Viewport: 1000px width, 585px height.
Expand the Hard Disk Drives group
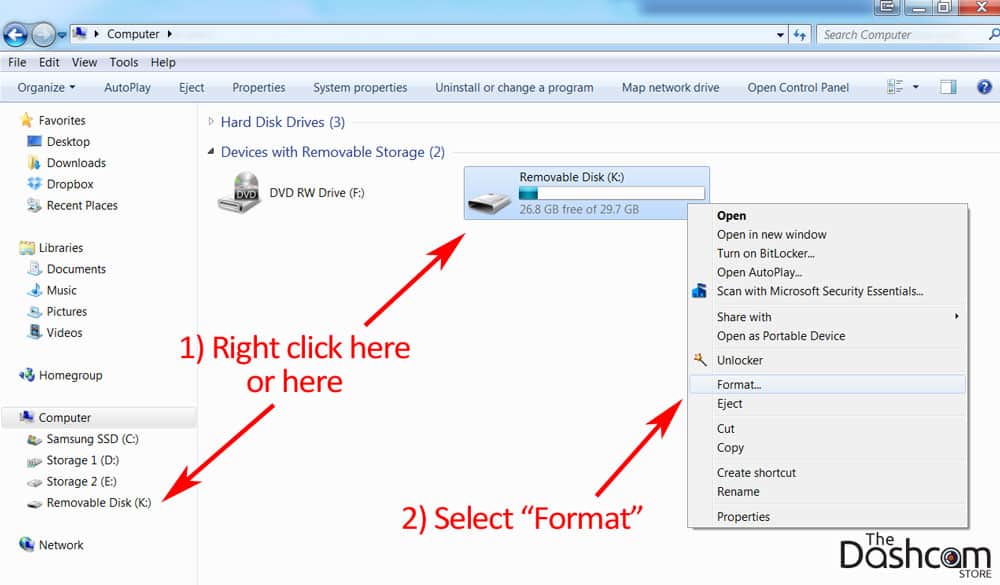pyautogui.click(x=211, y=122)
